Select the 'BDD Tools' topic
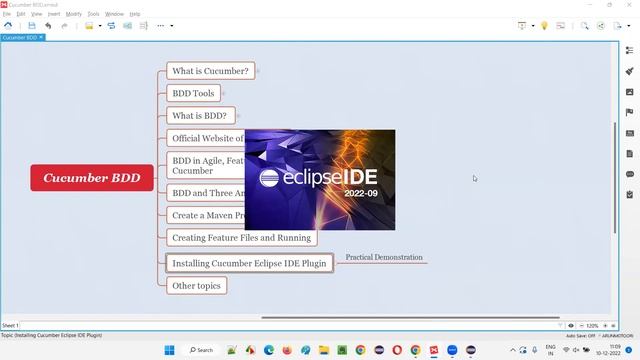The height and width of the screenshot is (360, 640). pos(193,93)
